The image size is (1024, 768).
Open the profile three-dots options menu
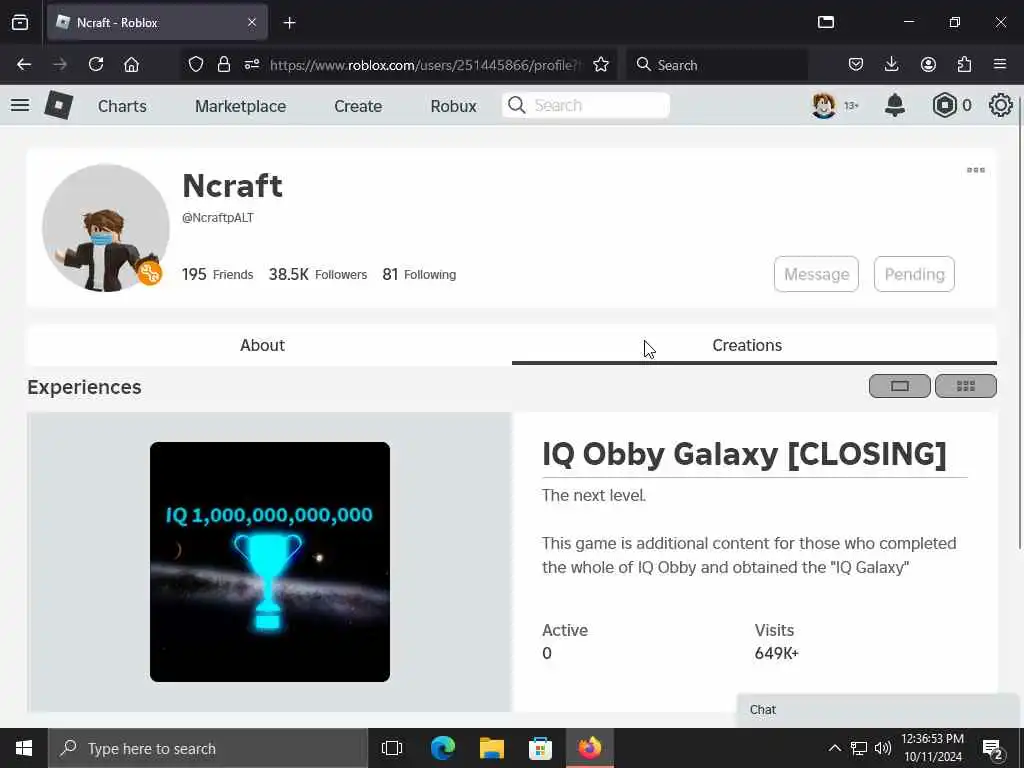click(x=976, y=170)
